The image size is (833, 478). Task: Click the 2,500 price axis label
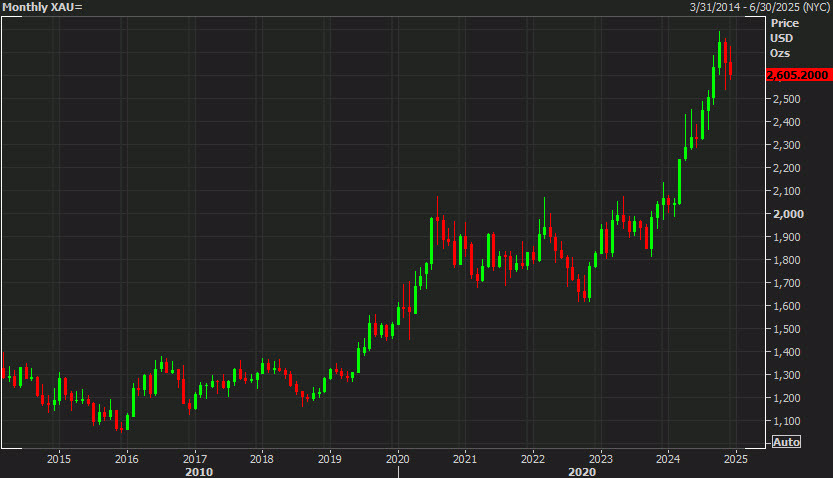pyautogui.click(x=786, y=99)
